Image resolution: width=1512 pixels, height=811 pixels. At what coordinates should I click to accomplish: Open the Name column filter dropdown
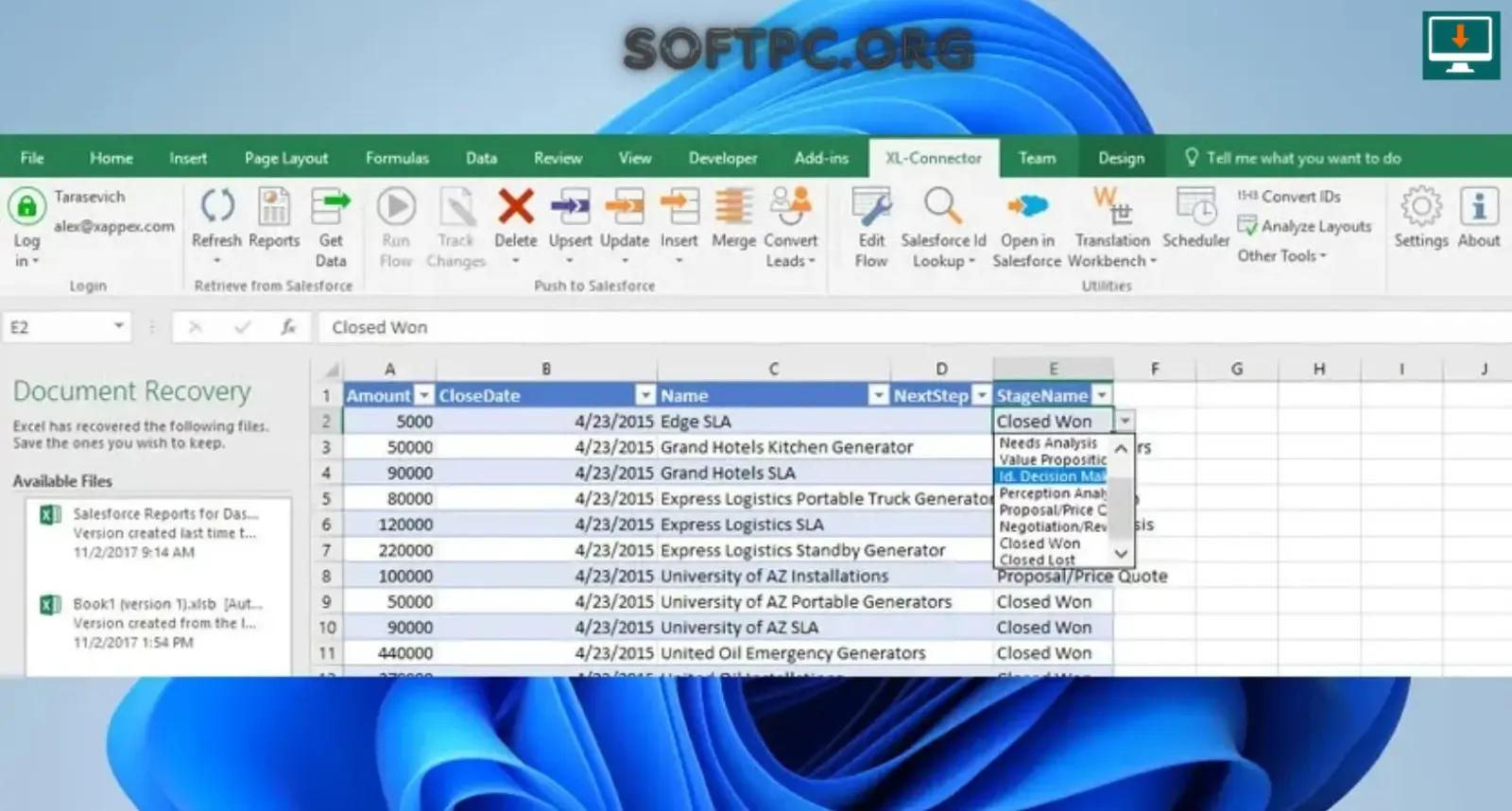pyautogui.click(x=879, y=395)
